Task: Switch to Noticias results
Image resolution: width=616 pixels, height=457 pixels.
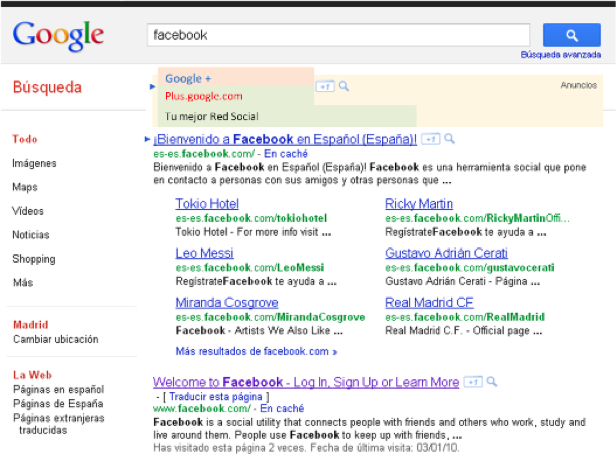Action: (x=31, y=235)
